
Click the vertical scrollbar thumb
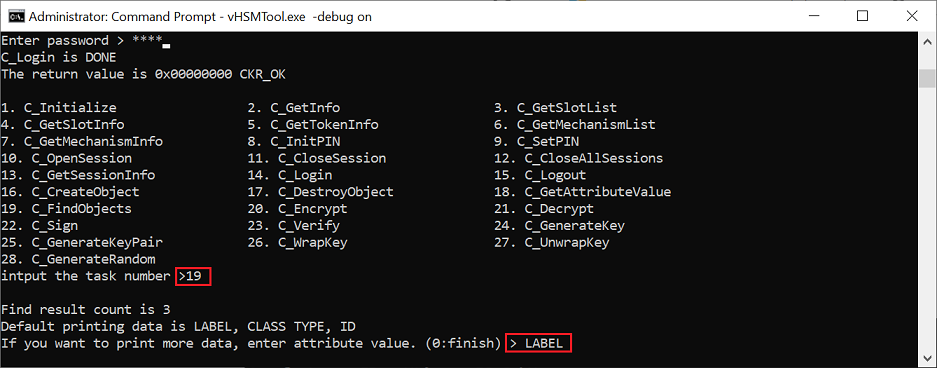click(927, 78)
